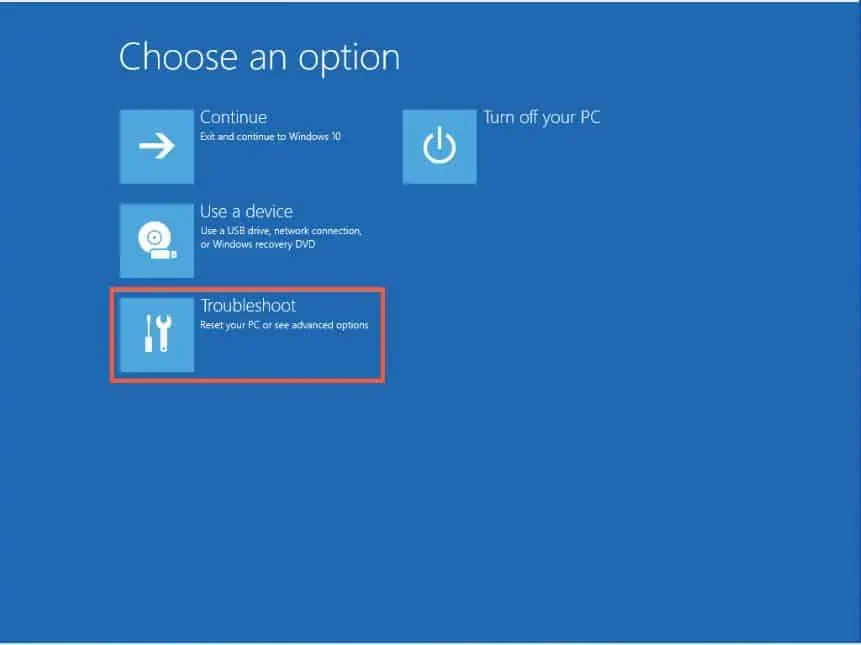Viewport: 861px width, 645px height.
Task: Click 'Reset your PC or see advanced options' text
Action: [x=284, y=325]
